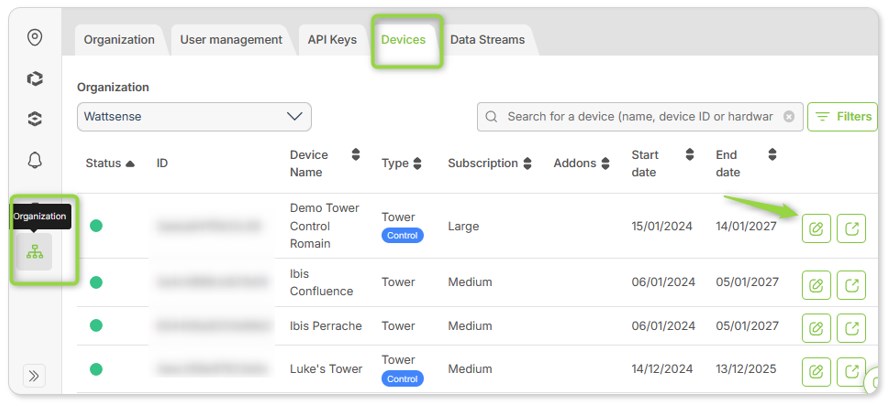Open the map location pin sidebar icon
This screenshot has height=407, width=890.
click(x=35, y=37)
